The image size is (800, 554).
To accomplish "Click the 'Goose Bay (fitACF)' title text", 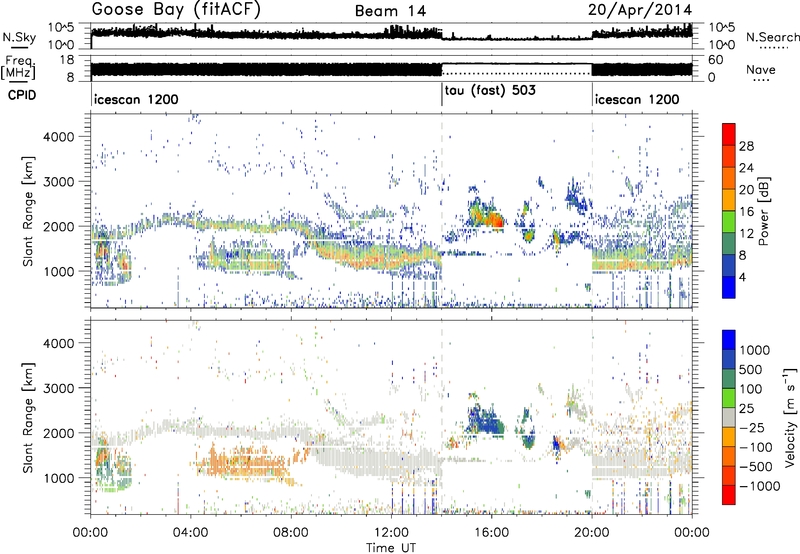I will coord(176,9).
